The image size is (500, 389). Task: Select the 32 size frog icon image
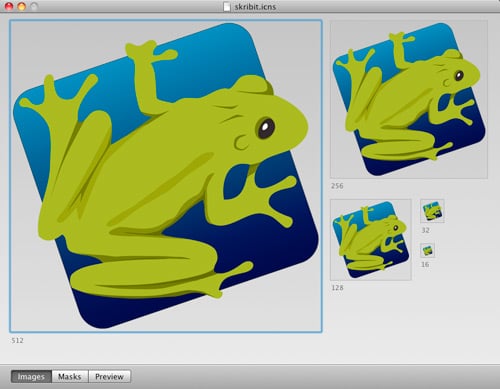pyautogui.click(x=432, y=211)
